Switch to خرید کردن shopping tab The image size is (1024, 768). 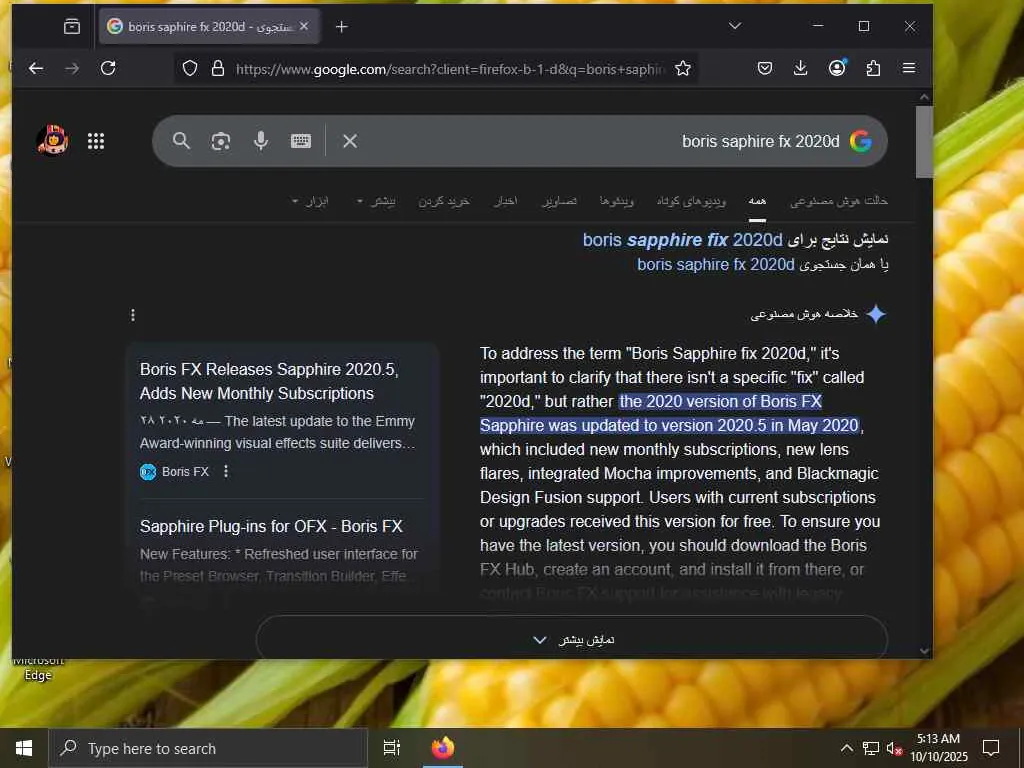point(443,201)
